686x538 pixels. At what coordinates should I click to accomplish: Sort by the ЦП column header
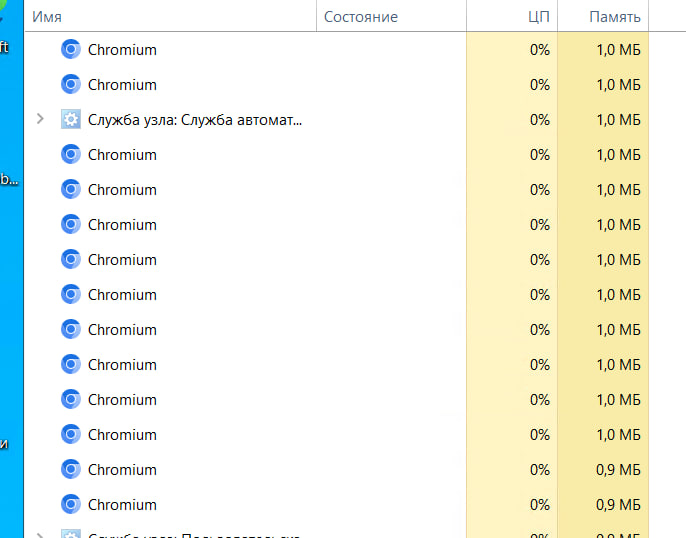click(539, 17)
